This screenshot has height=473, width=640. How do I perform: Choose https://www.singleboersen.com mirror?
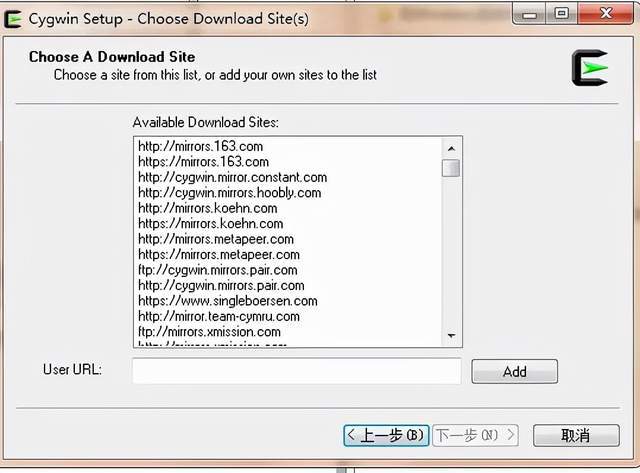pos(228,301)
